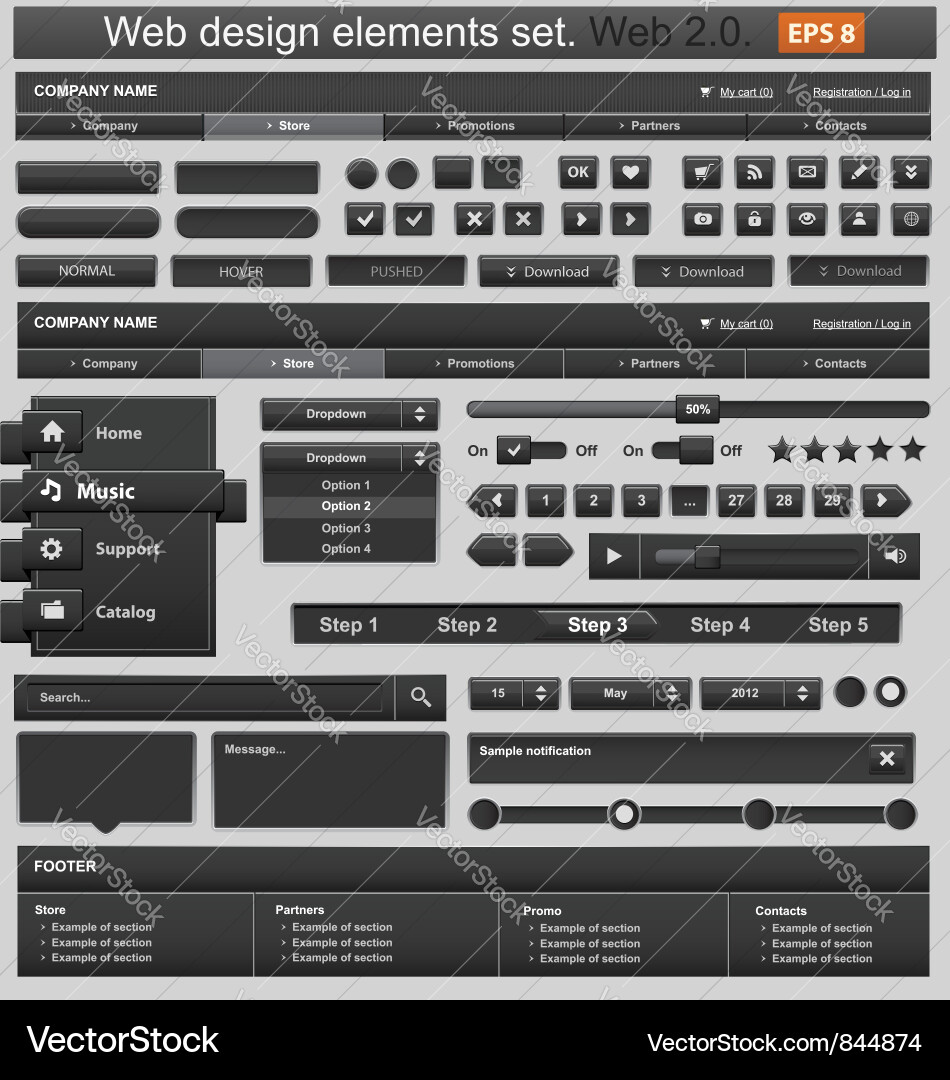Screen dimensions: 950x1080
Task: Click the Home house icon
Action: pyautogui.click(x=52, y=432)
